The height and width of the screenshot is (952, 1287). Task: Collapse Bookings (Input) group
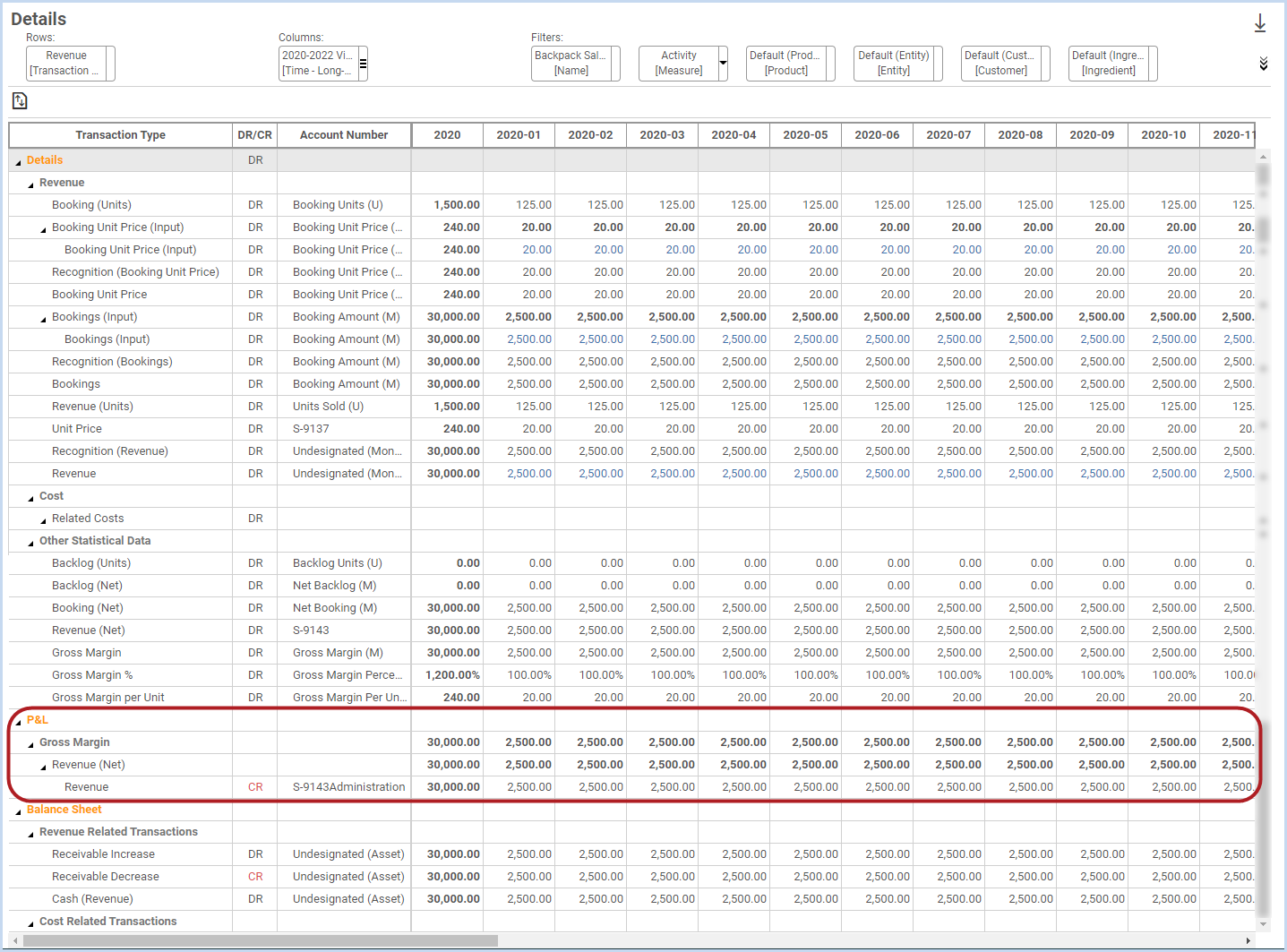point(43,319)
